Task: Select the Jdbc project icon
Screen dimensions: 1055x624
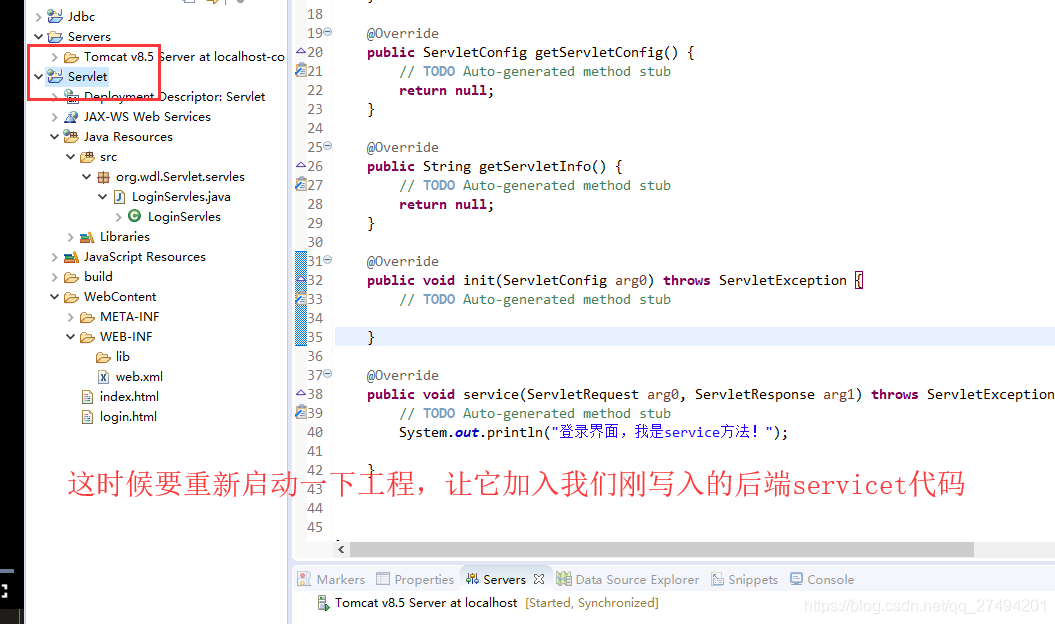Action: 55,16
